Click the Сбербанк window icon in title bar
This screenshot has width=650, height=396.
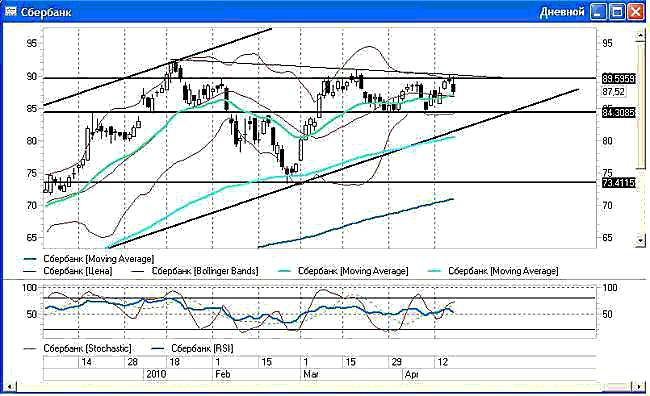(11, 12)
